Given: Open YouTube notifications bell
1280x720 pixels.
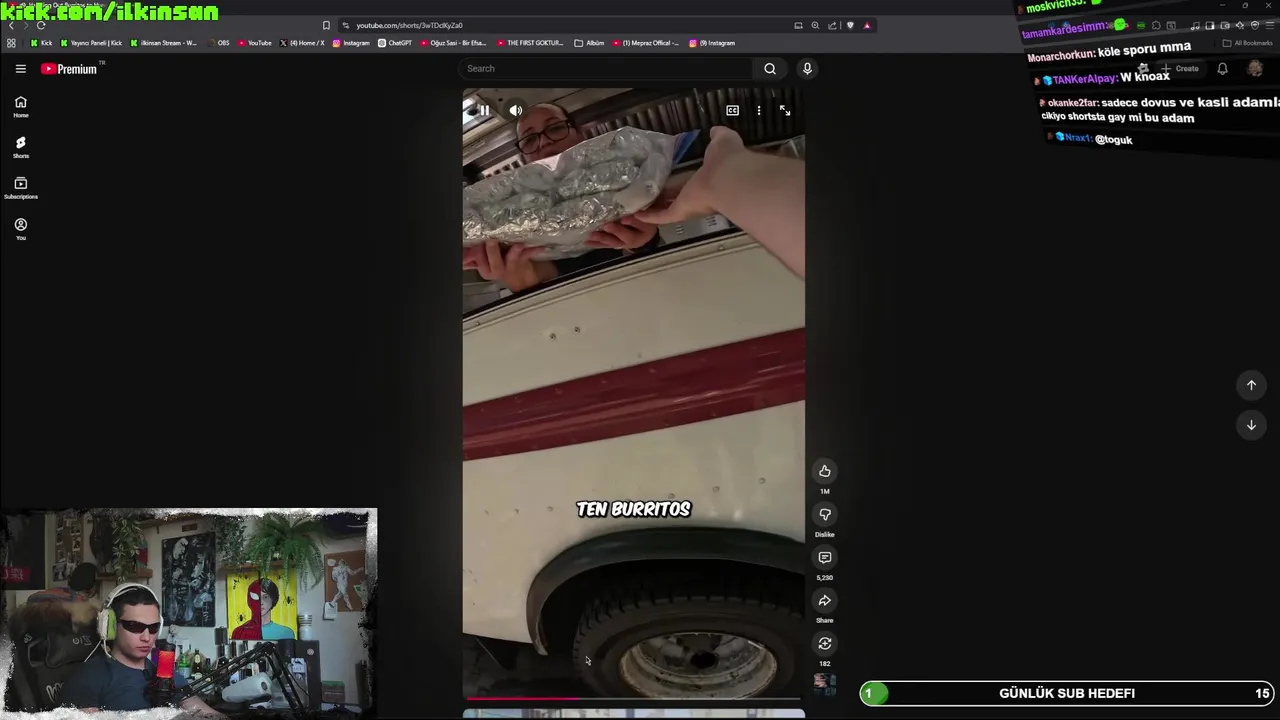Looking at the screenshot, I should pos(1222,69).
